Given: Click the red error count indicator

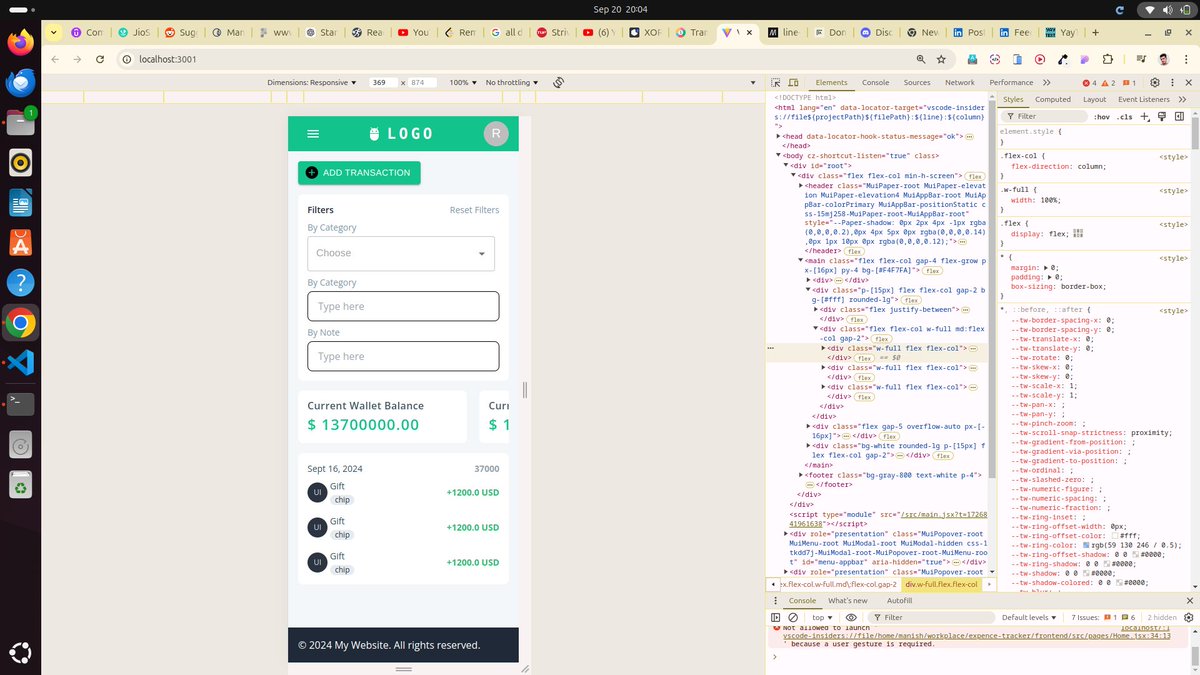Looking at the screenshot, I should pyautogui.click(x=1089, y=83).
